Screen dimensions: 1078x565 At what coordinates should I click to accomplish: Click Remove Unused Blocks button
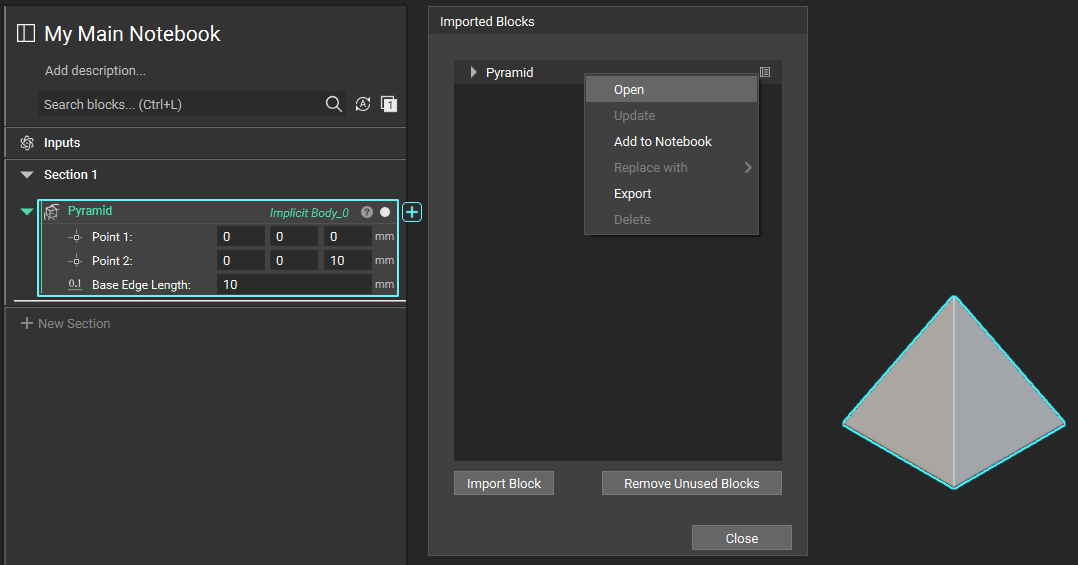pos(692,483)
